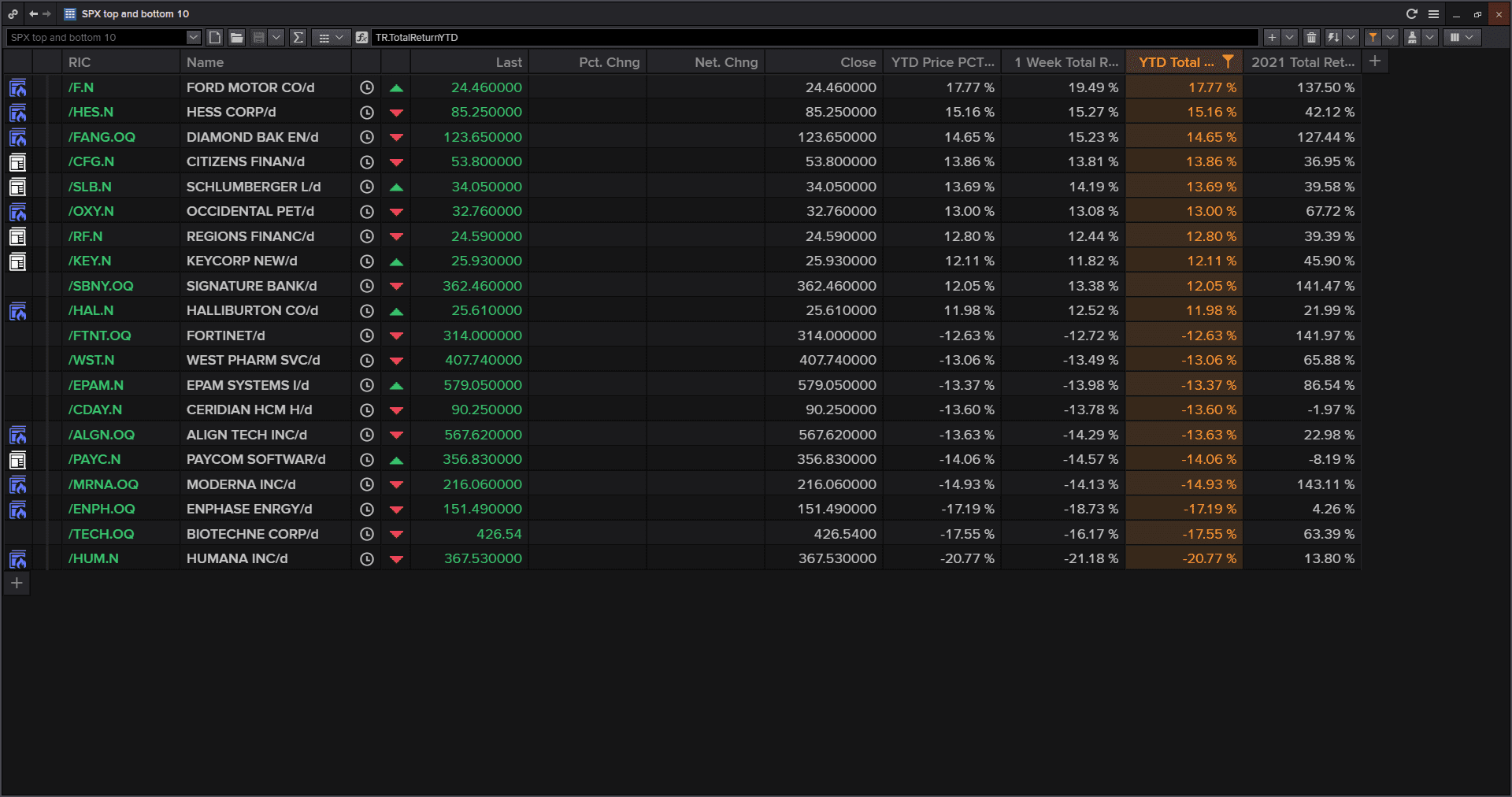Expand the add options dropdown arrow
This screenshot has width=1512, height=797.
1289,37
